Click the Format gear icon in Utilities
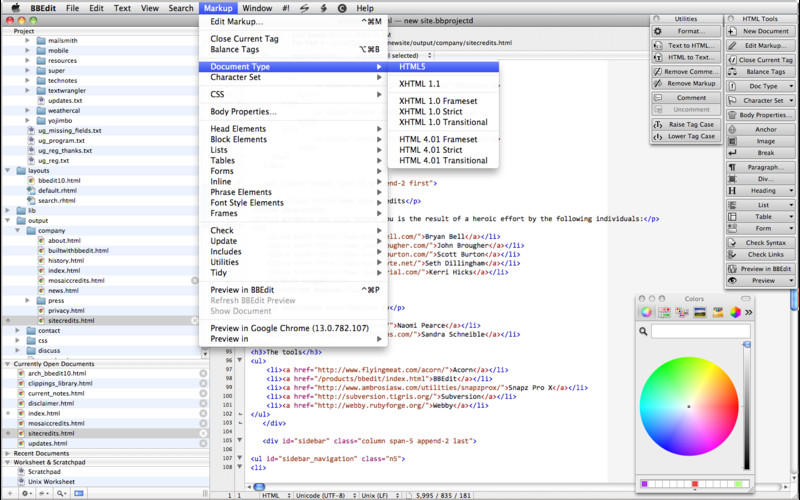 [x=658, y=31]
